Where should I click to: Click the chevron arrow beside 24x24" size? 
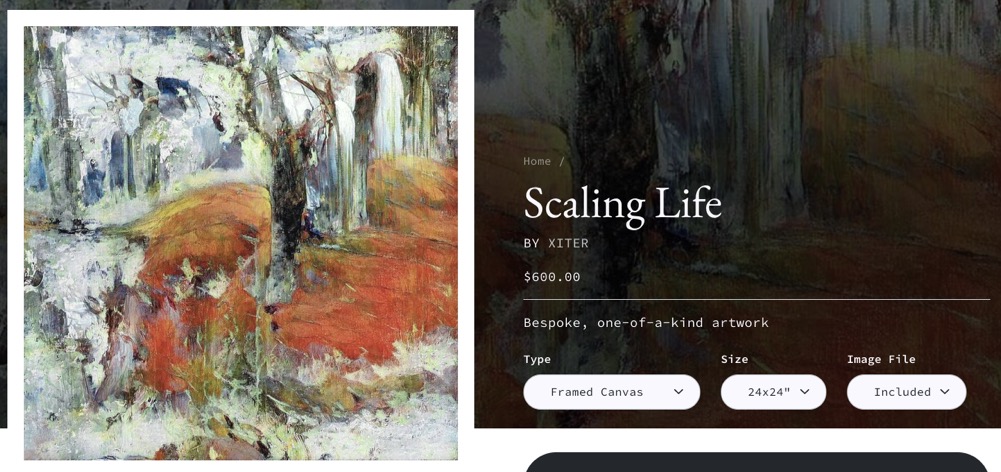click(x=804, y=392)
